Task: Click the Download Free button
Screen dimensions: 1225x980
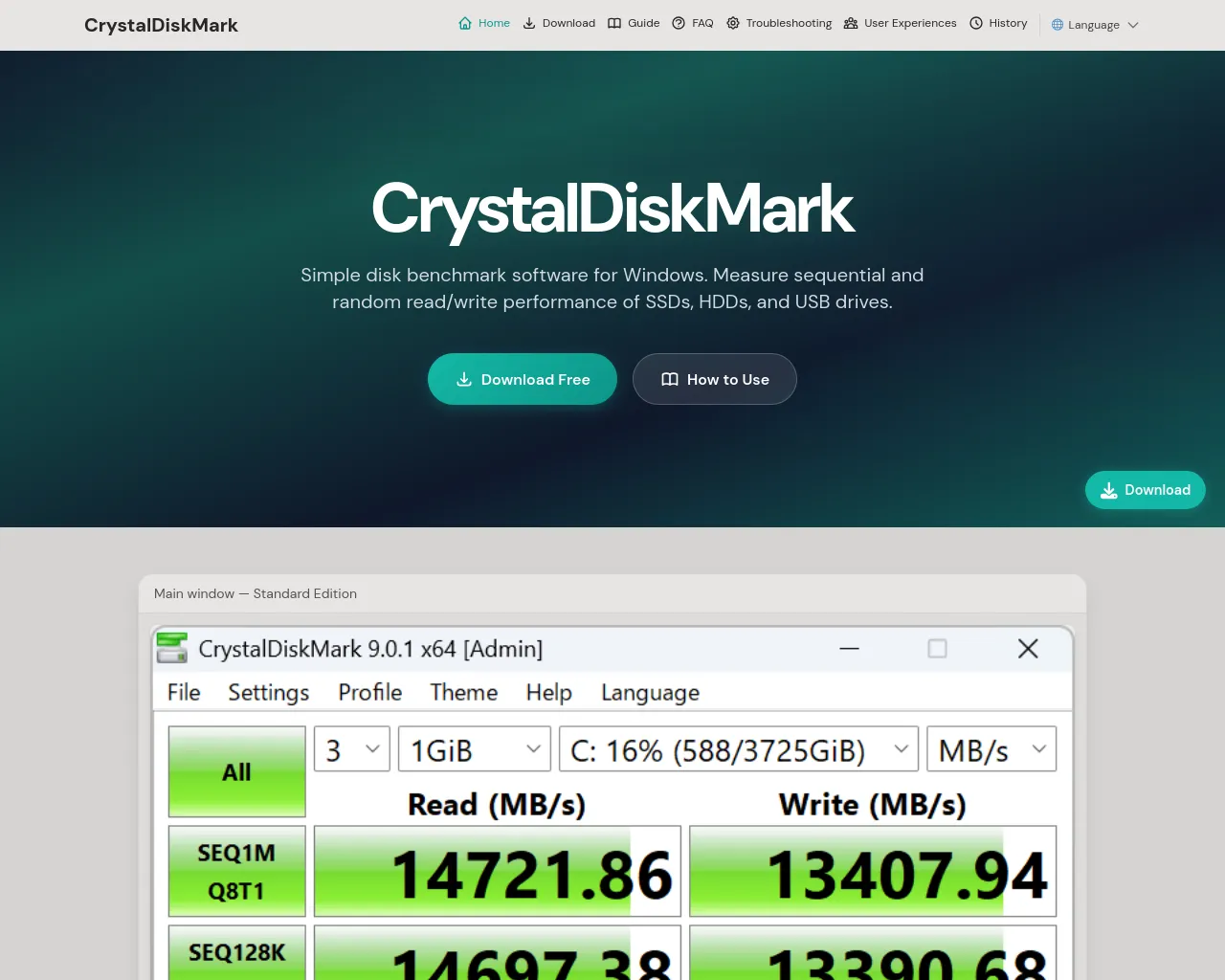Action: tap(523, 379)
